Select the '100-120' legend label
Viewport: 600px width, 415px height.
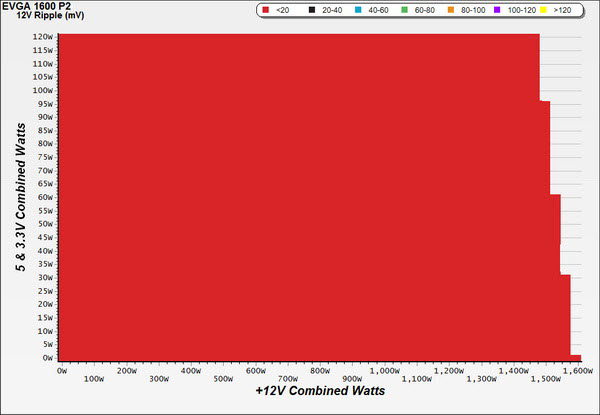[x=522, y=10]
